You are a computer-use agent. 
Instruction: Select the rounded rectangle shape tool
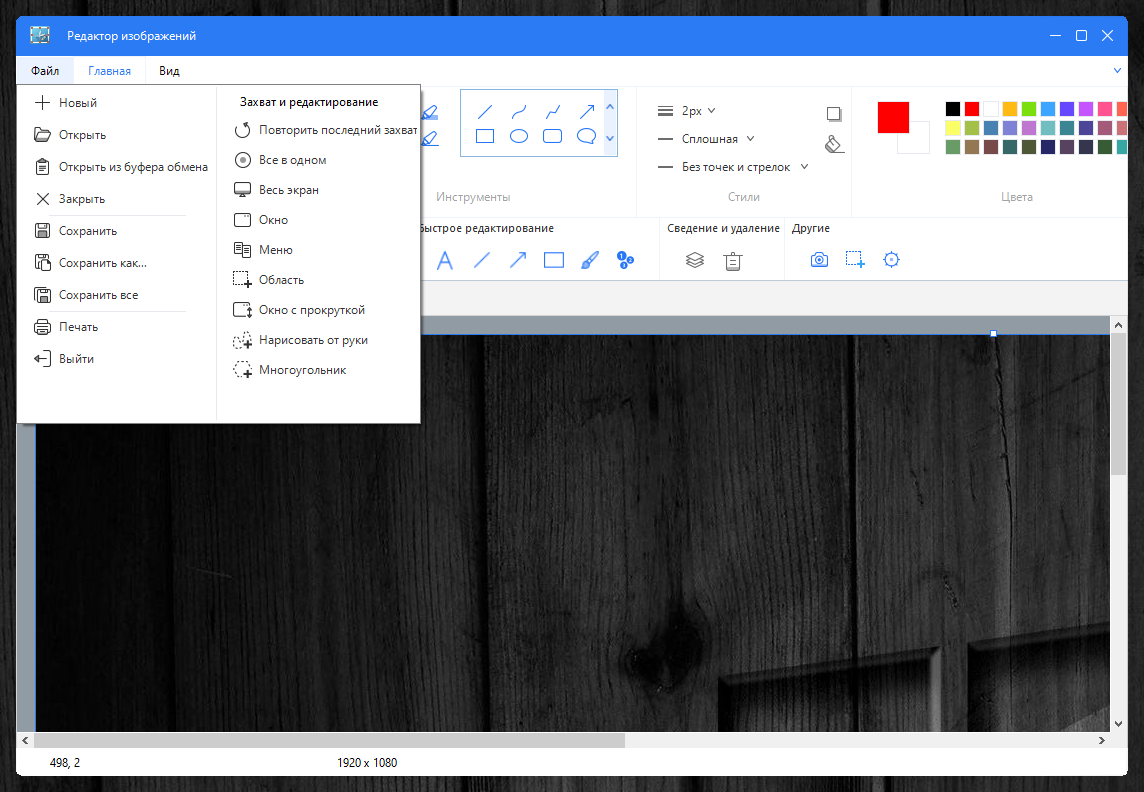(x=553, y=136)
